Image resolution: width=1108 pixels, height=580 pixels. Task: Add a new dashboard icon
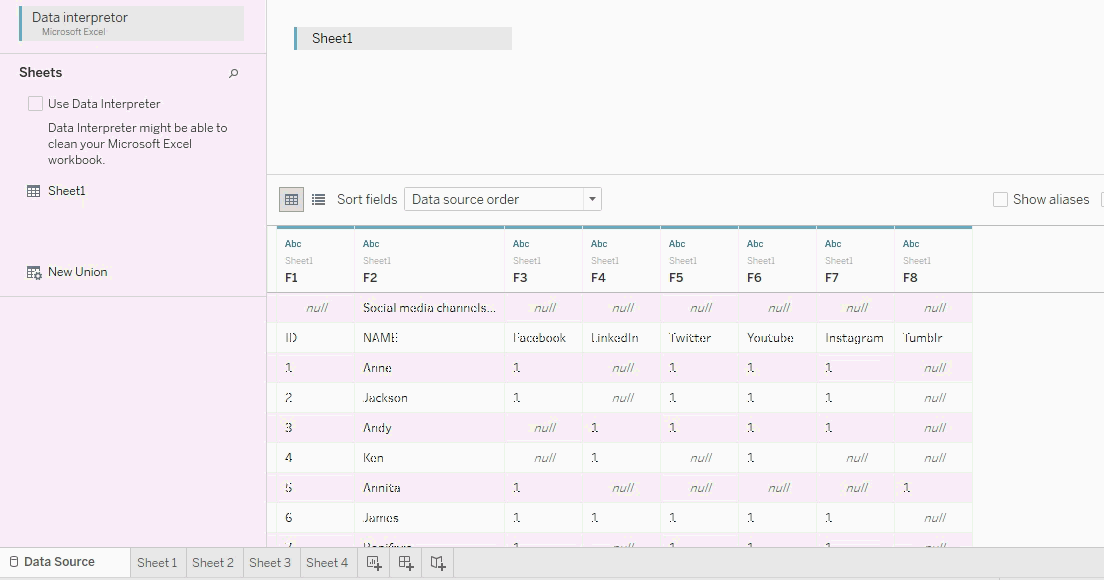pyautogui.click(x=406, y=563)
